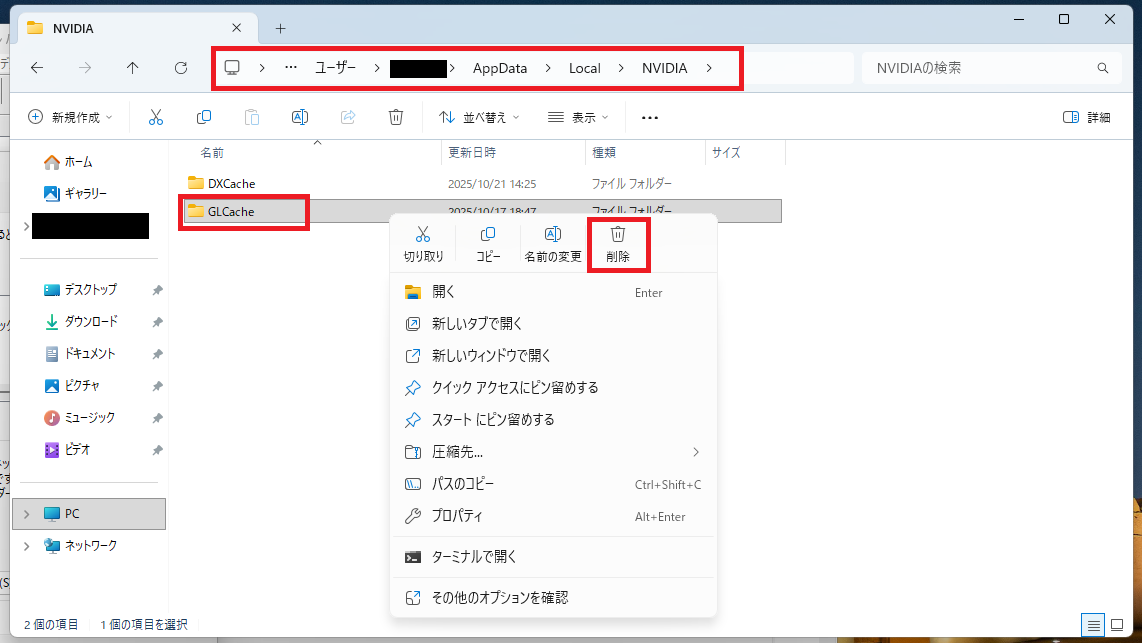Toggle the 詳細 details pane

click(1087, 117)
